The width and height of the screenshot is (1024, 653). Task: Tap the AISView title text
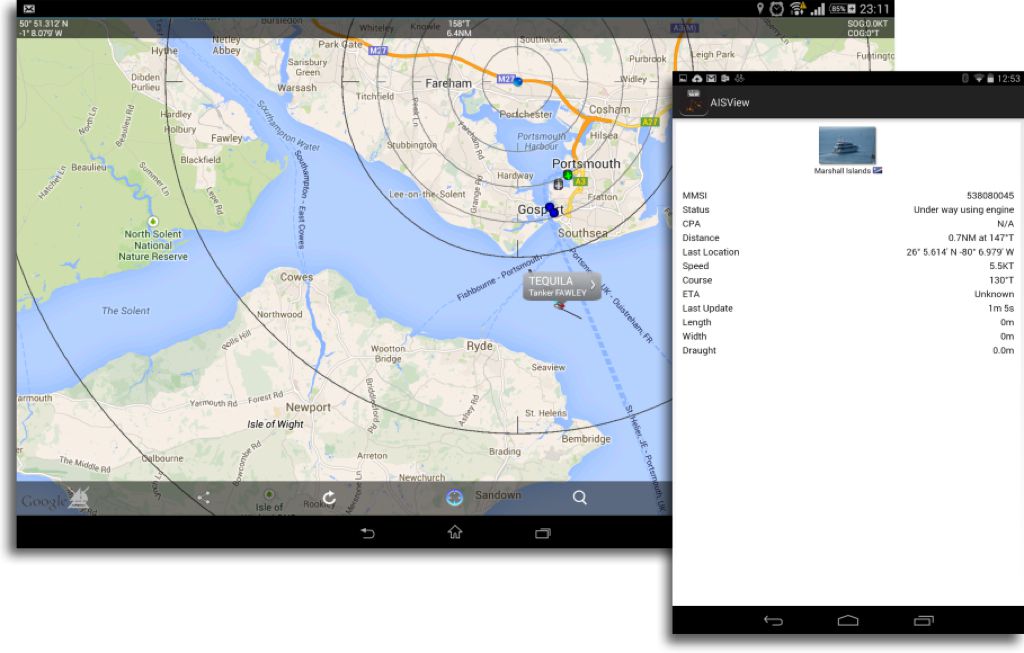point(729,103)
